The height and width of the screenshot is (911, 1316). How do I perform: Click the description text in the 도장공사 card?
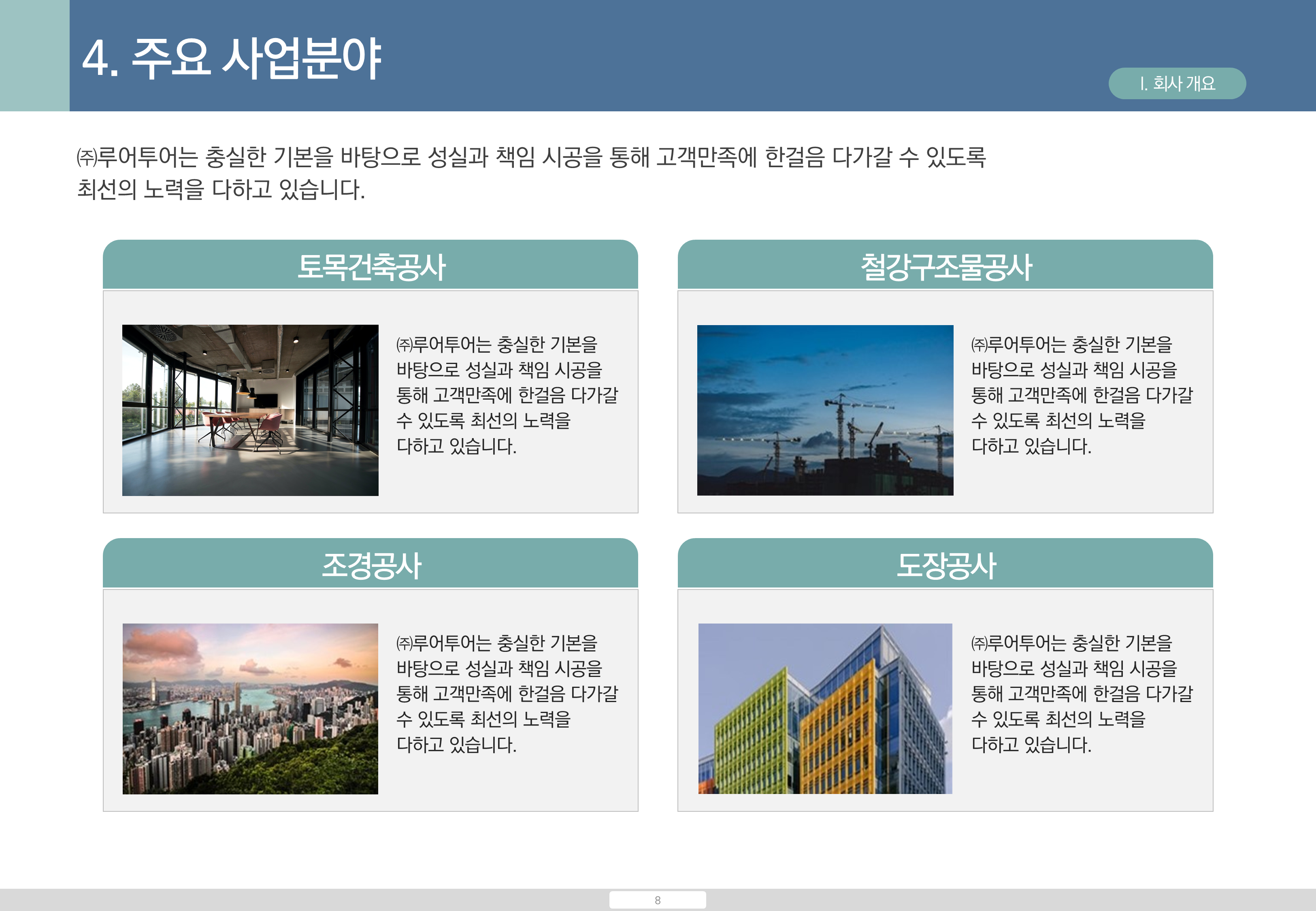tap(1082, 694)
